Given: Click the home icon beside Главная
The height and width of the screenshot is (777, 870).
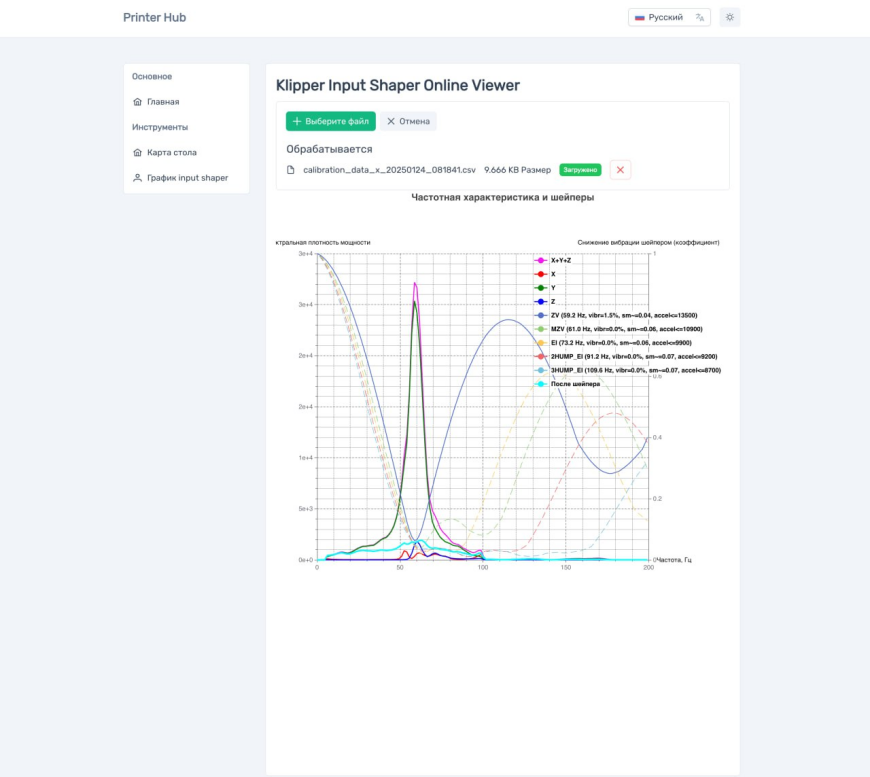Looking at the screenshot, I should pyautogui.click(x=138, y=102).
